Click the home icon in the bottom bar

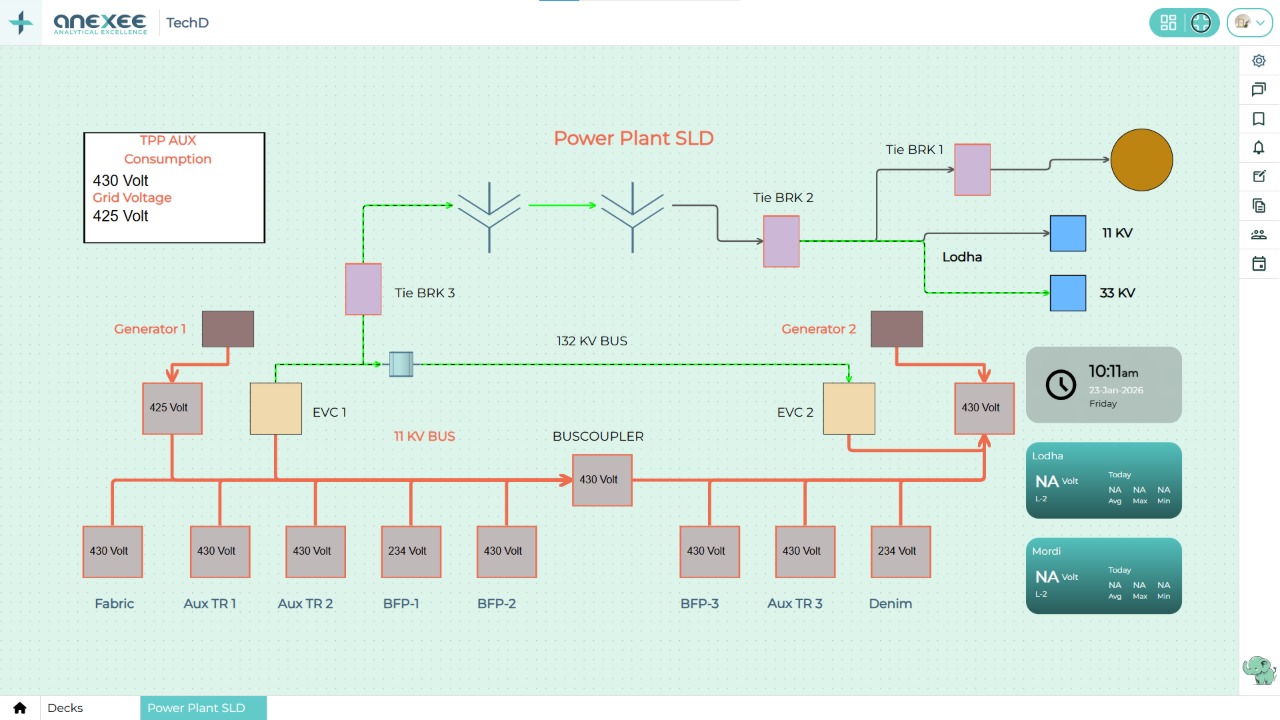coord(19,707)
